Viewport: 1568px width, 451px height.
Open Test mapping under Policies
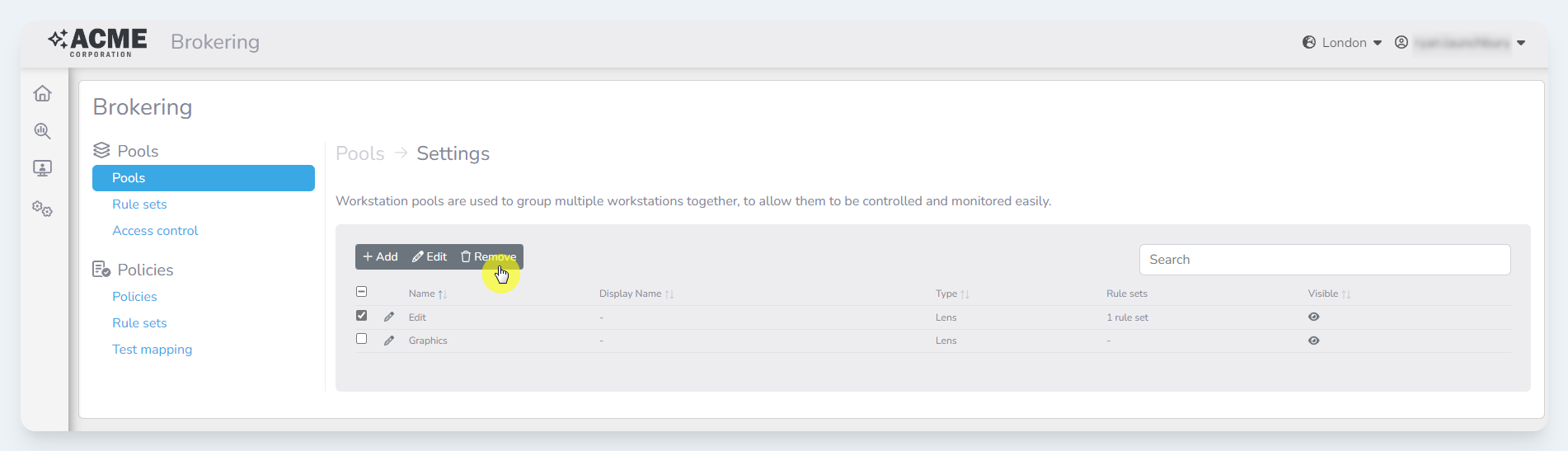(152, 350)
